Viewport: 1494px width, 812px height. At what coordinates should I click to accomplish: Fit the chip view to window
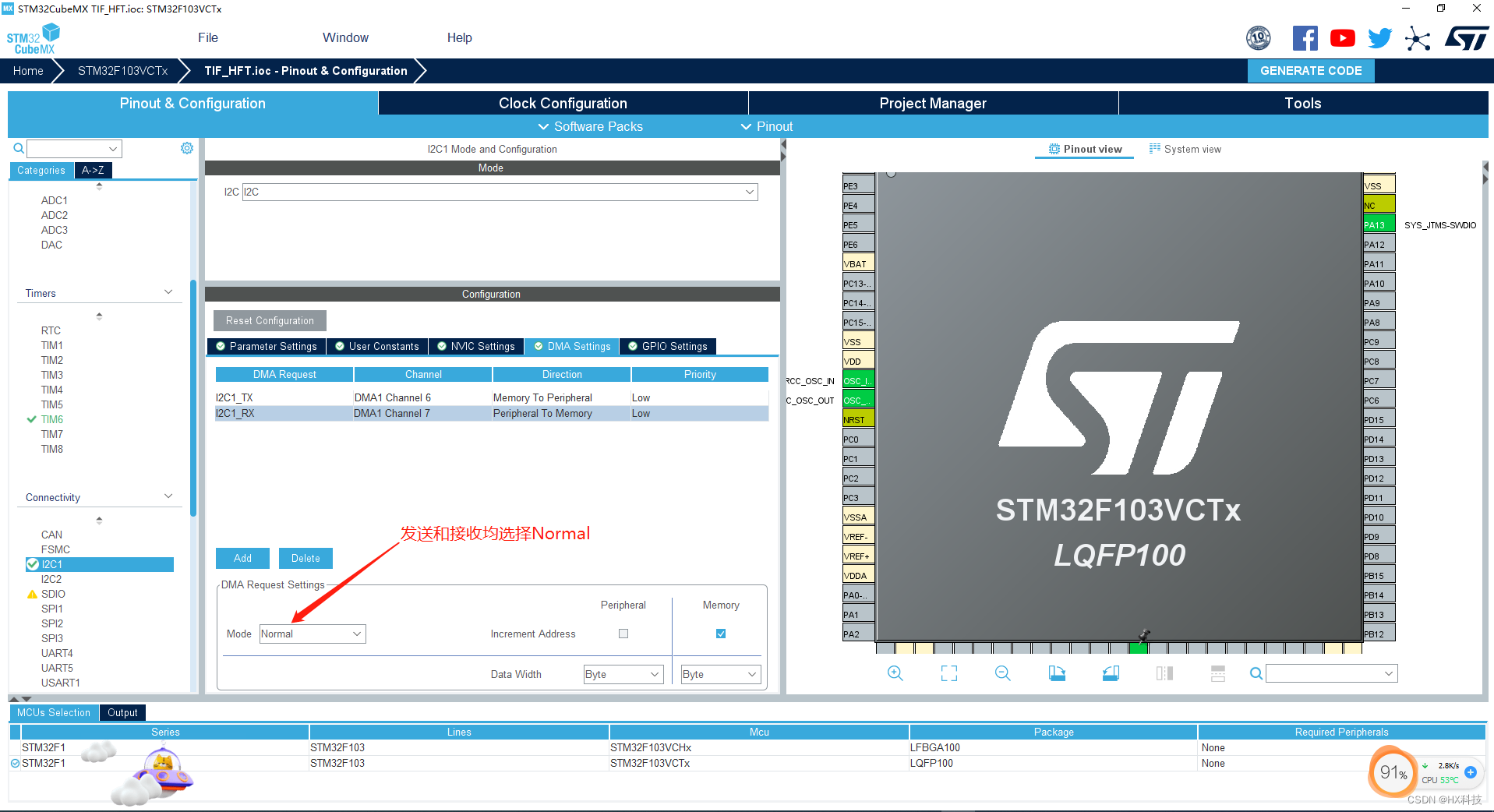pos(949,673)
